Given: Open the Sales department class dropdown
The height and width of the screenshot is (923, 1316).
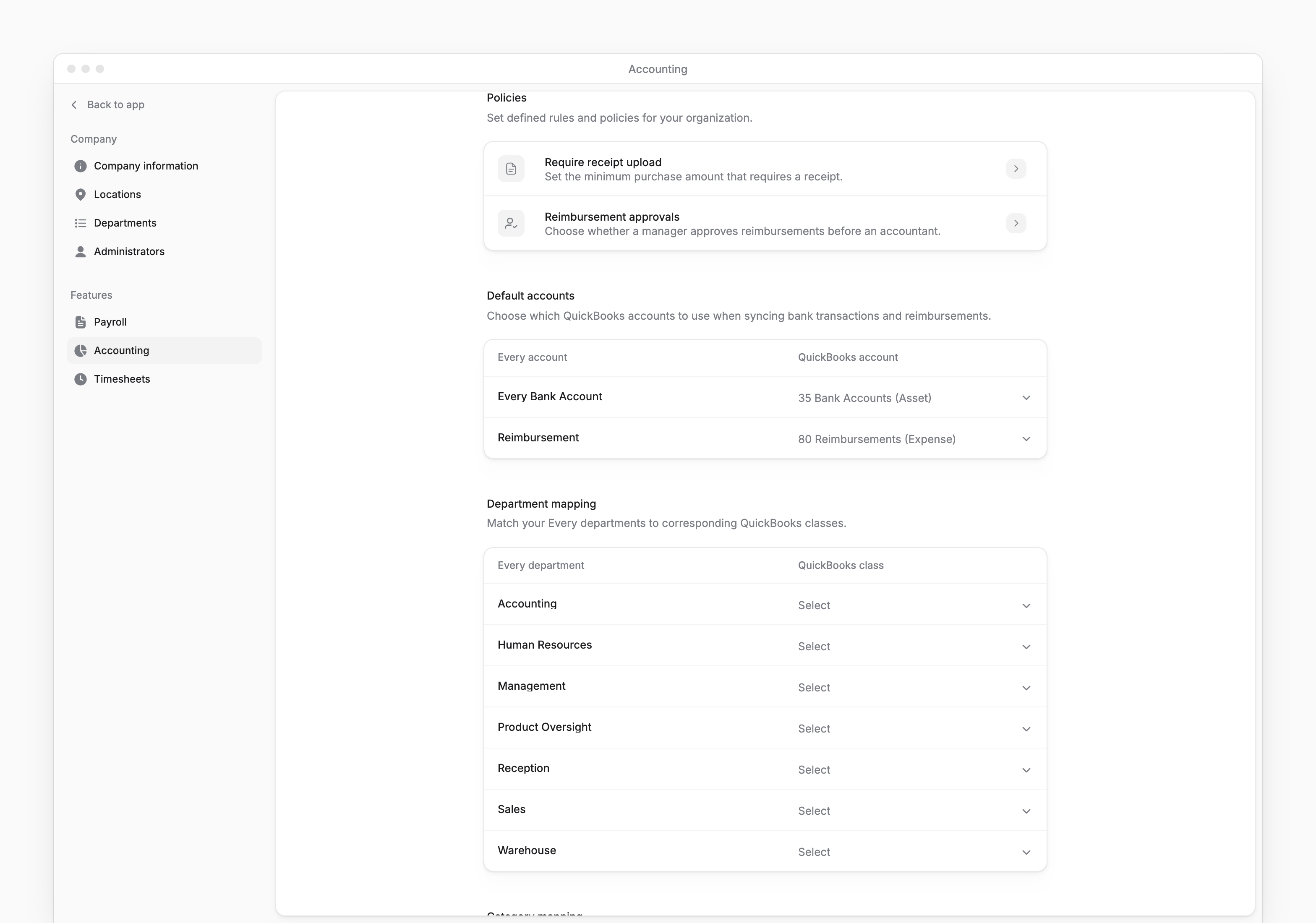Looking at the screenshot, I should (914, 811).
